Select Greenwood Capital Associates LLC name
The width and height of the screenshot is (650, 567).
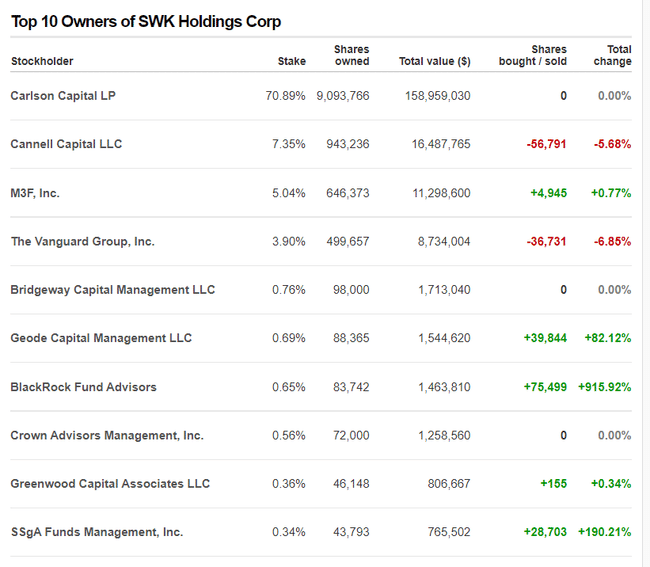click(x=110, y=484)
